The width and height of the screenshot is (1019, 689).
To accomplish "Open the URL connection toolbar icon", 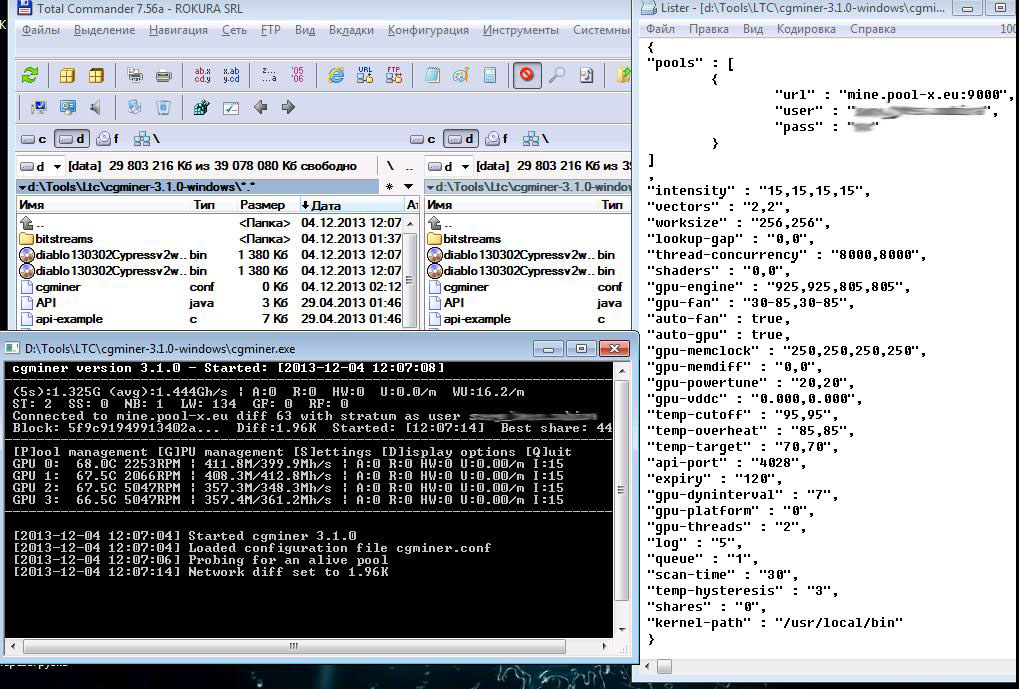I will pyautogui.click(x=365, y=75).
